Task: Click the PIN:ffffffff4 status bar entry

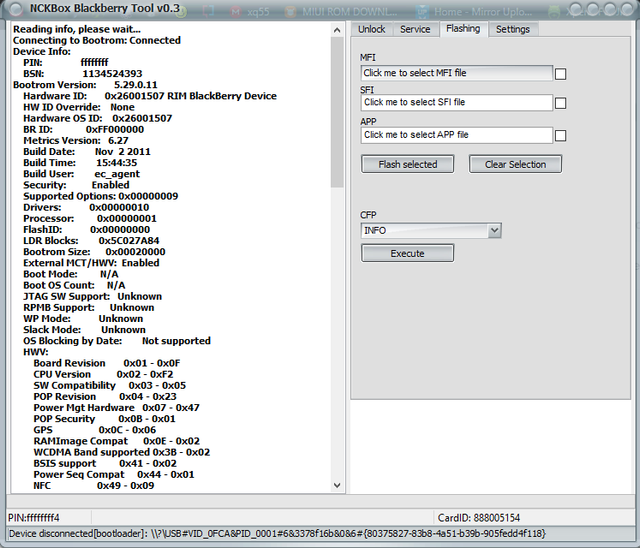Action: coord(34,518)
